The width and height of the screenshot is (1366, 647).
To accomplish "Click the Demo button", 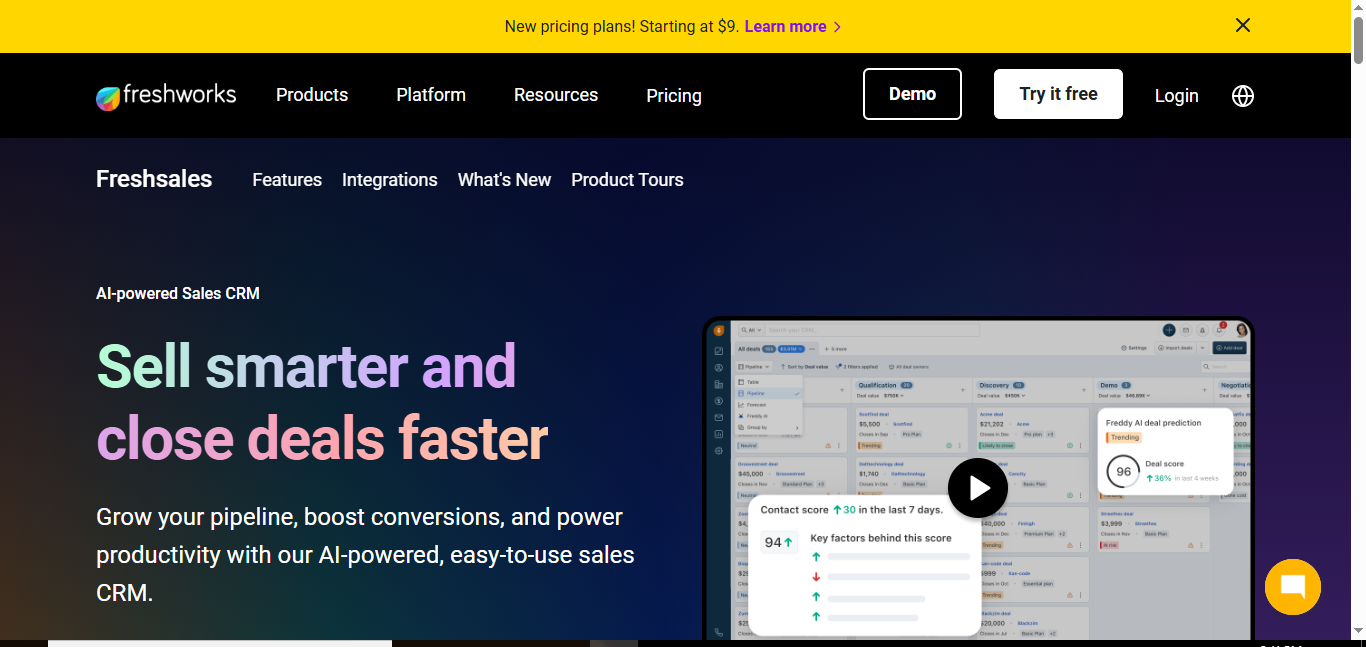I will click(912, 94).
